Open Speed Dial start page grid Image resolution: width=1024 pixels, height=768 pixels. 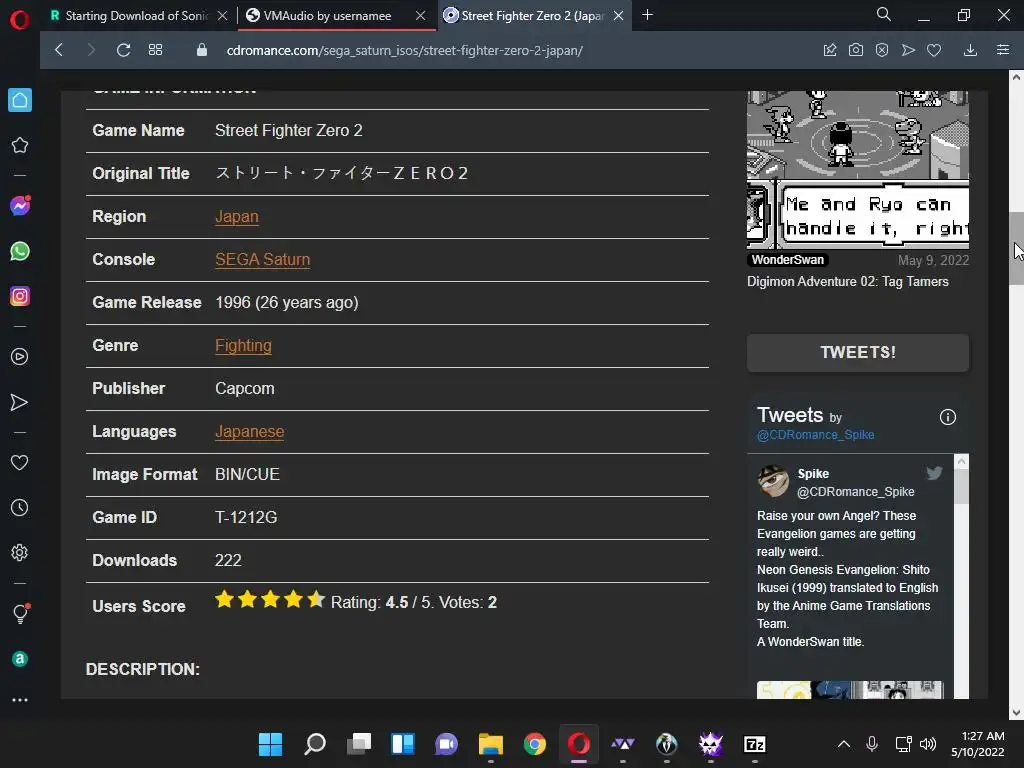[155, 50]
